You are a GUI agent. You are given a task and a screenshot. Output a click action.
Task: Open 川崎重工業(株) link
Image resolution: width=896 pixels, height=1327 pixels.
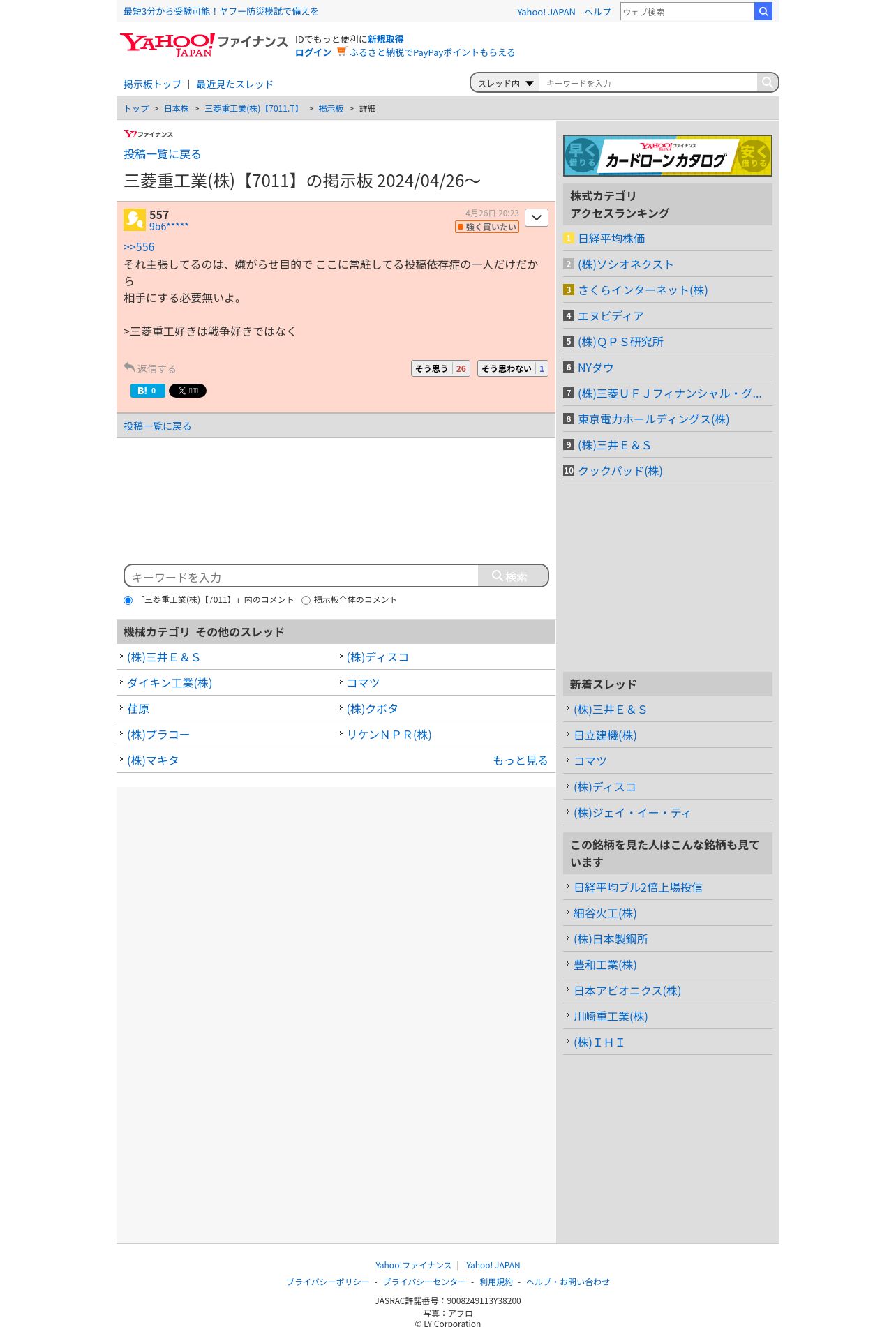[611, 1017]
